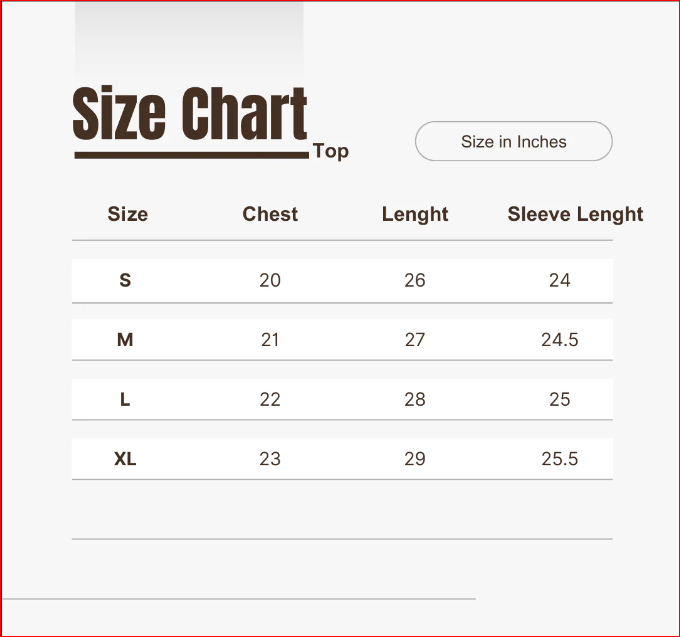Select sleeve length value 25.5
Screen dimensions: 680x637
point(560,460)
